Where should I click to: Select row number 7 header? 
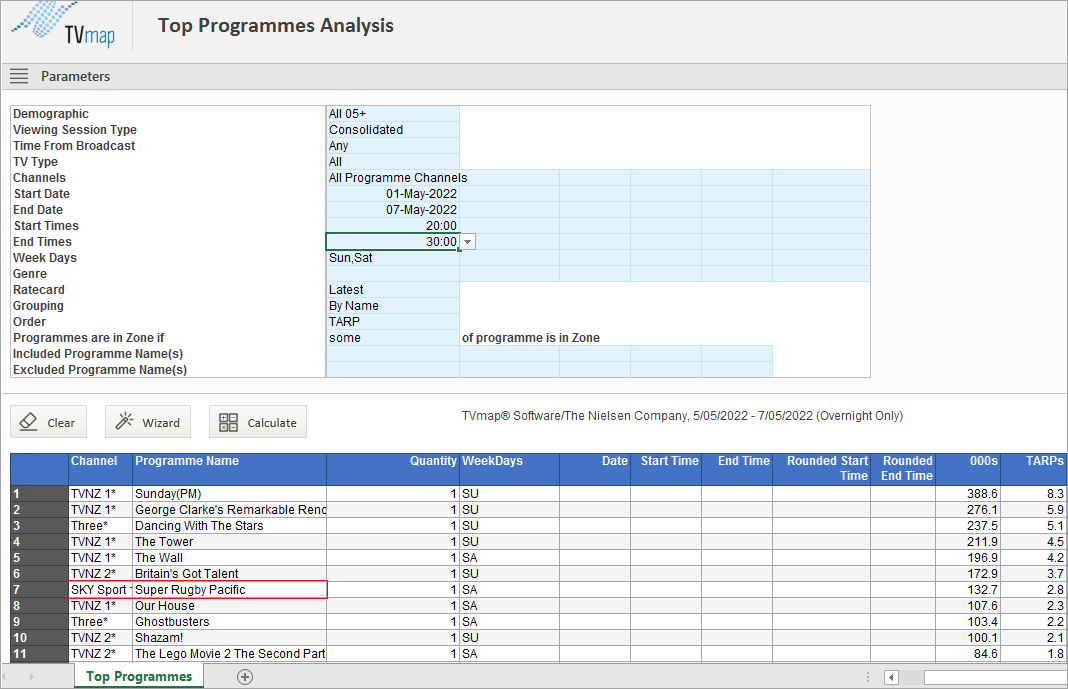click(x=40, y=590)
